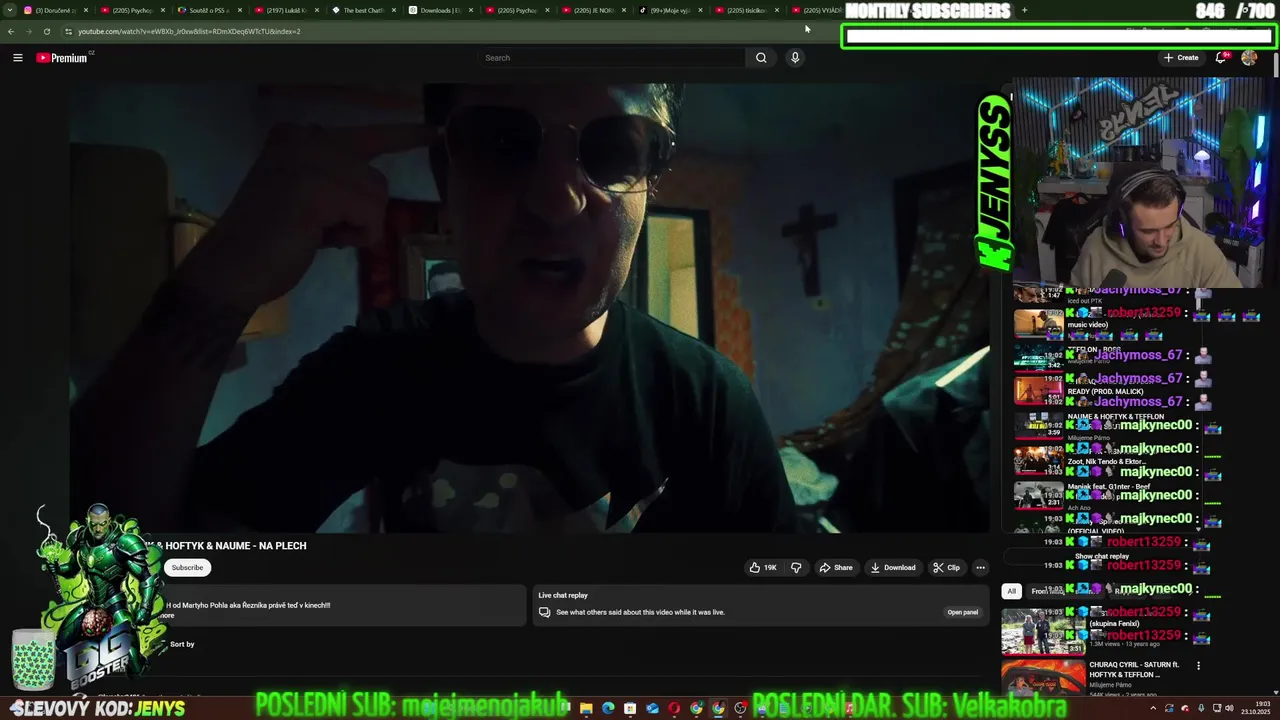Switch to the (2197) Lukáš browser tab

click(x=286, y=10)
